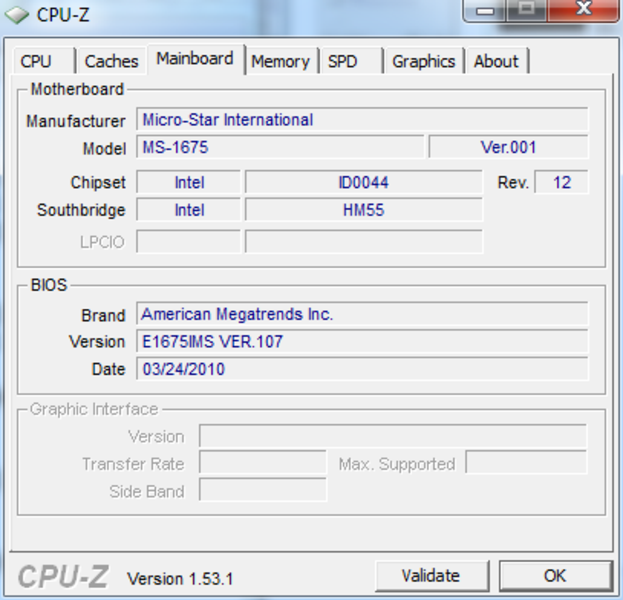
Task: Open the Caches tab
Action: coord(111,61)
